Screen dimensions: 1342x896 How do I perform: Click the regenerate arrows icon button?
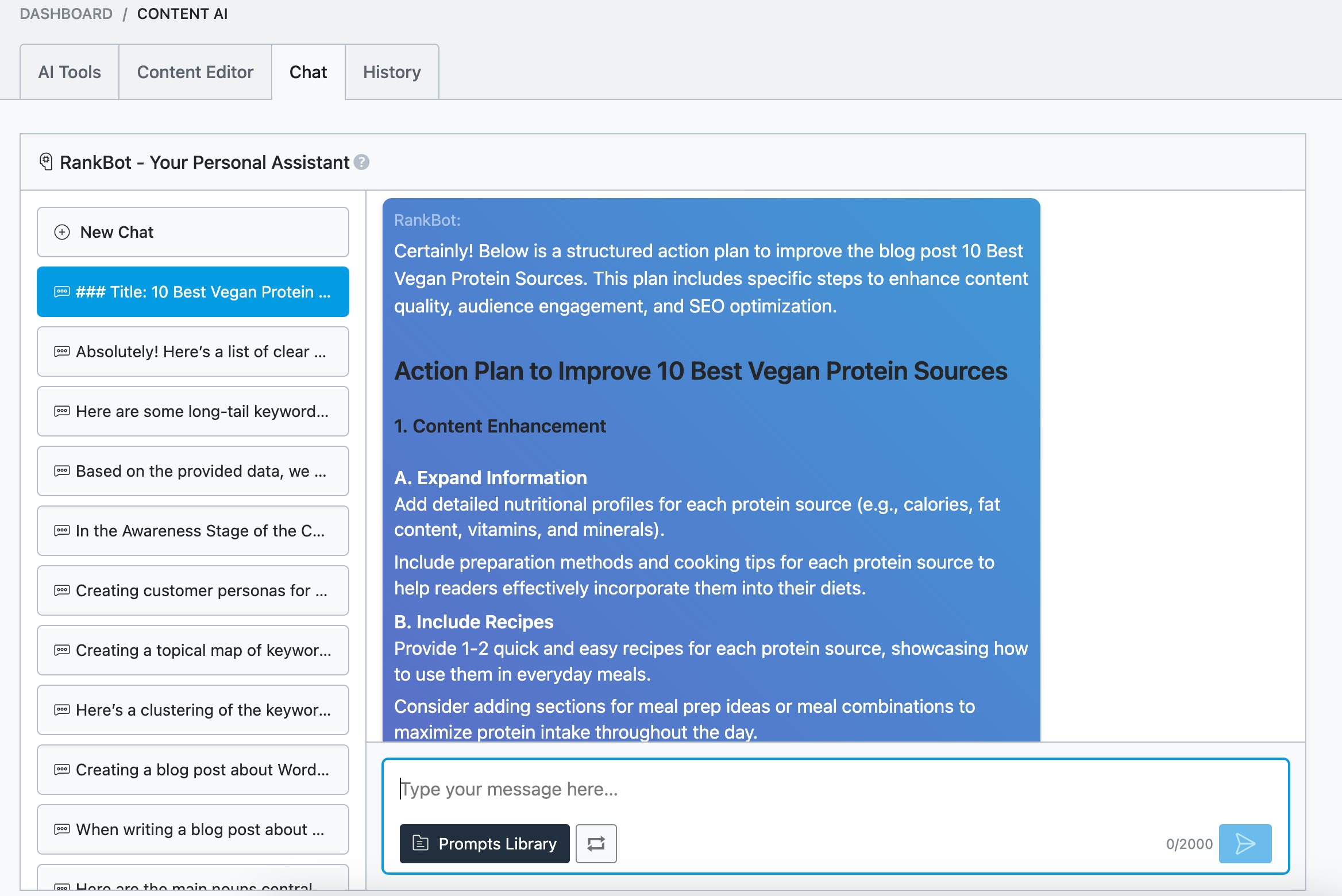[x=596, y=844]
